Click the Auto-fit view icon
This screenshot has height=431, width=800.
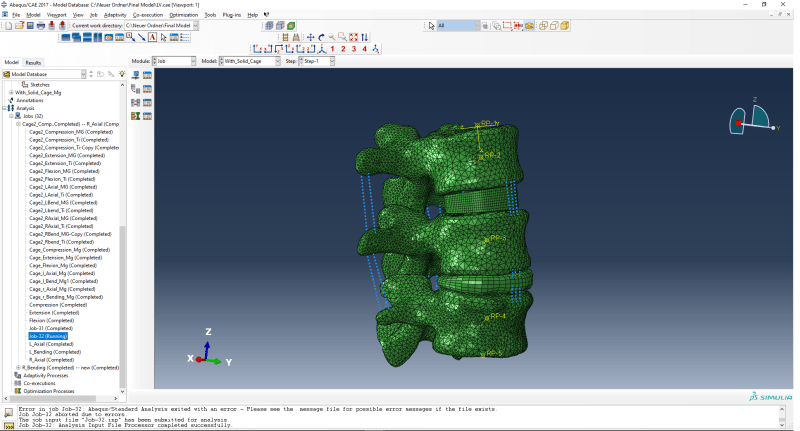354,37
